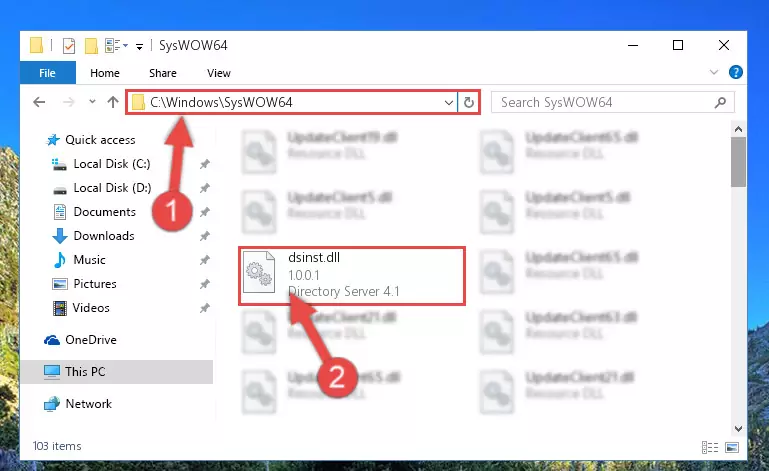This screenshot has width=769, height=471.
Task: Switch to the Share ribbon tab
Action: 163,73
